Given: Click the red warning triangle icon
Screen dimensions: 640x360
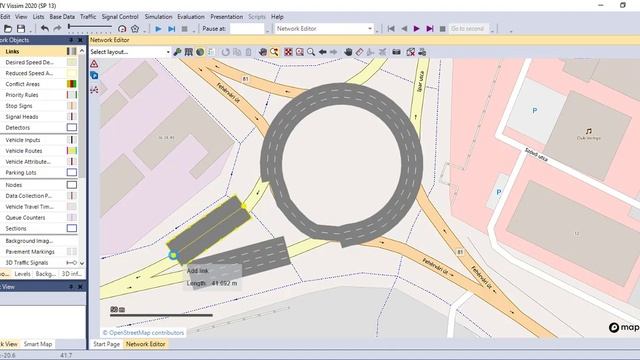Looking at the screenshot, I should (94, 64).
